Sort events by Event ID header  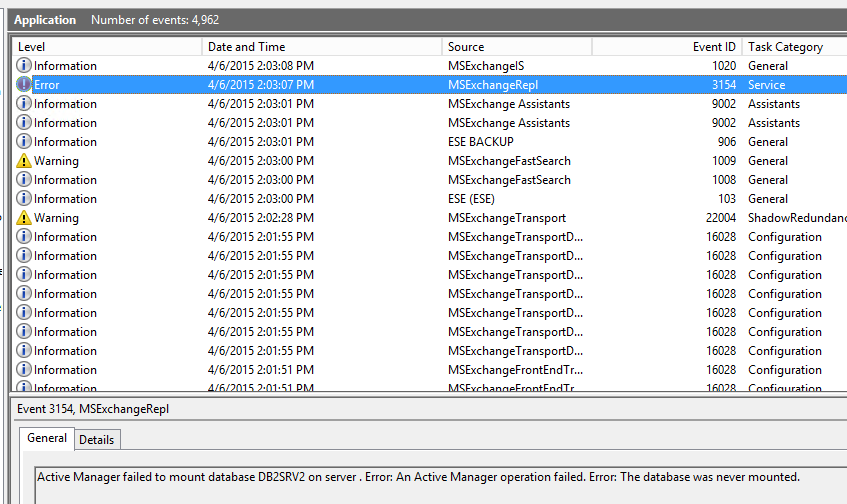pyautogui.click(x=667, y=47)
